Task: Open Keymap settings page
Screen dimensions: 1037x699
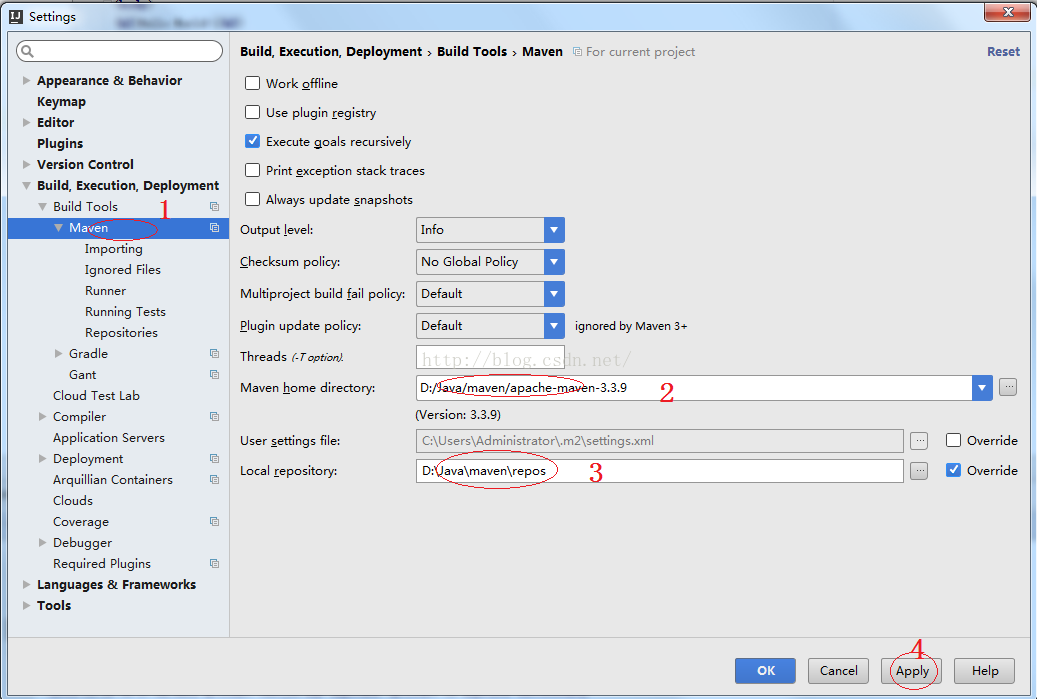Action: pos(62,102)
